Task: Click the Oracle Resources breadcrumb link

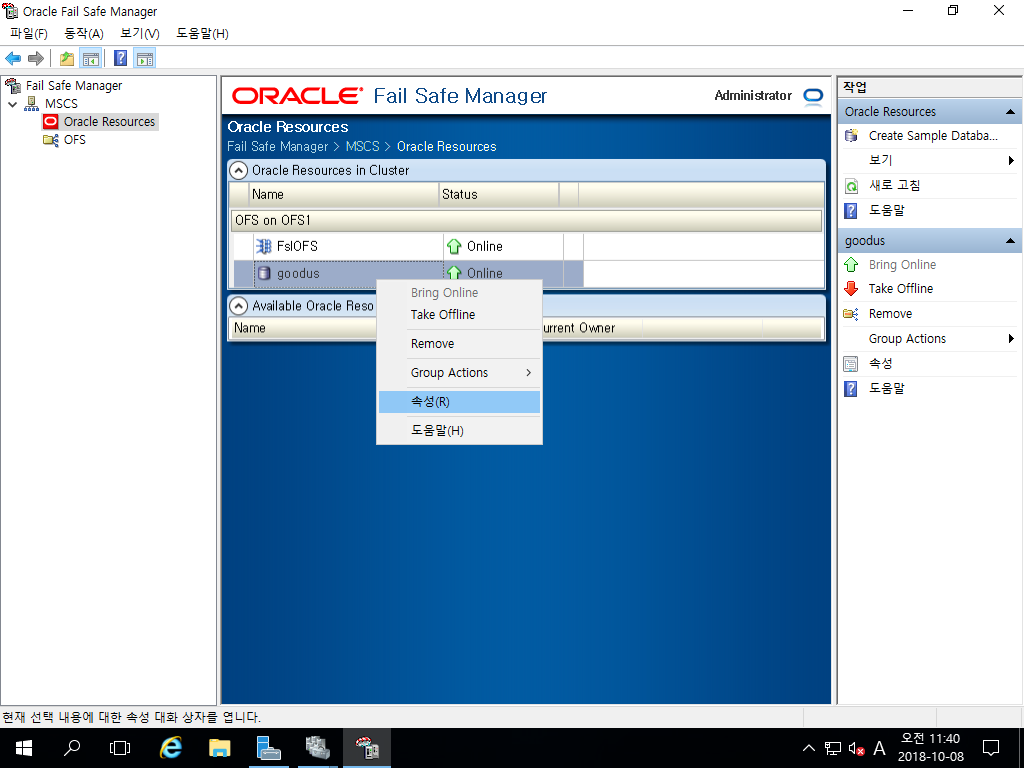Action: click(447, 147)
